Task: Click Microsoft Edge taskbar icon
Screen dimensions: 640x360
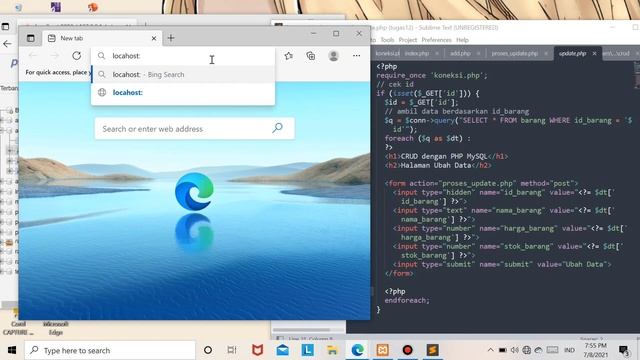Action: pyautogui.click(x=358, y=350)
